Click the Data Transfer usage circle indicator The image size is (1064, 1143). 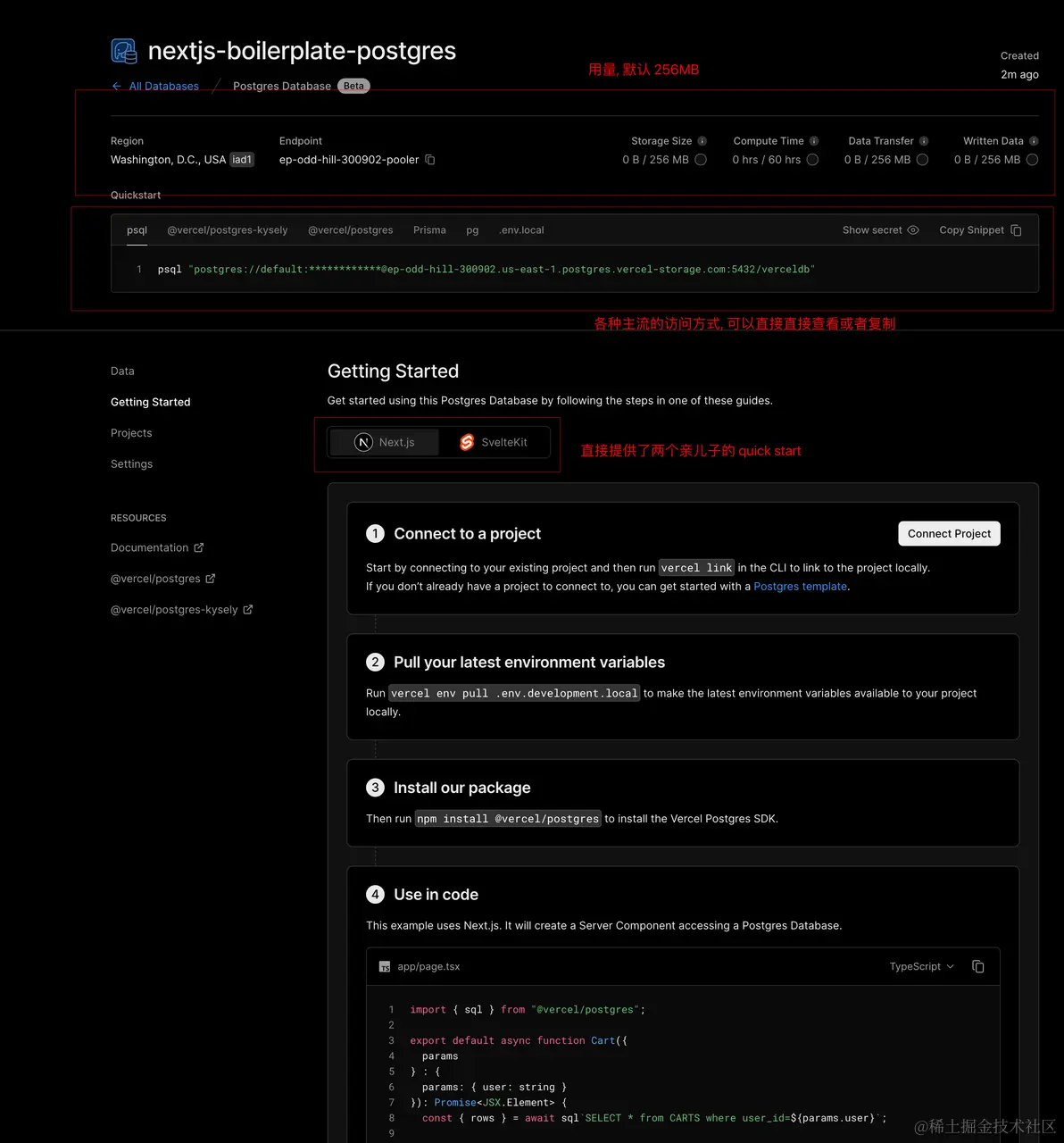click(x=922, y=160)
